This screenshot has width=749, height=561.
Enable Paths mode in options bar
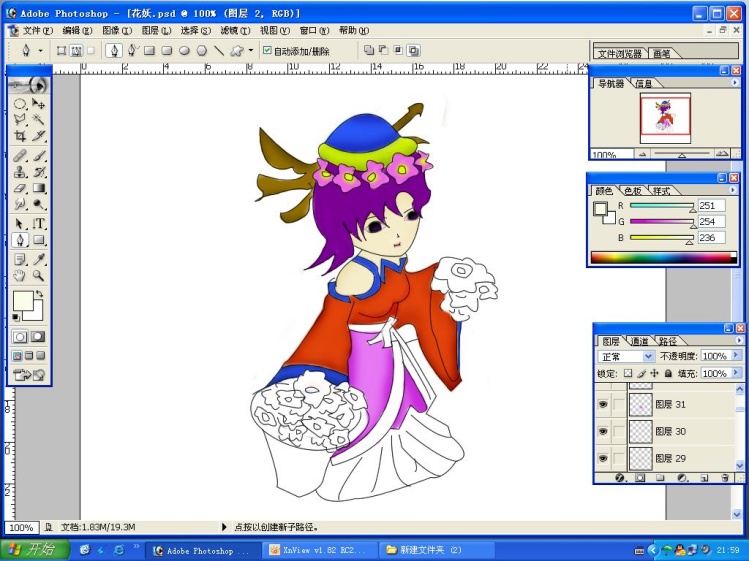76,51
